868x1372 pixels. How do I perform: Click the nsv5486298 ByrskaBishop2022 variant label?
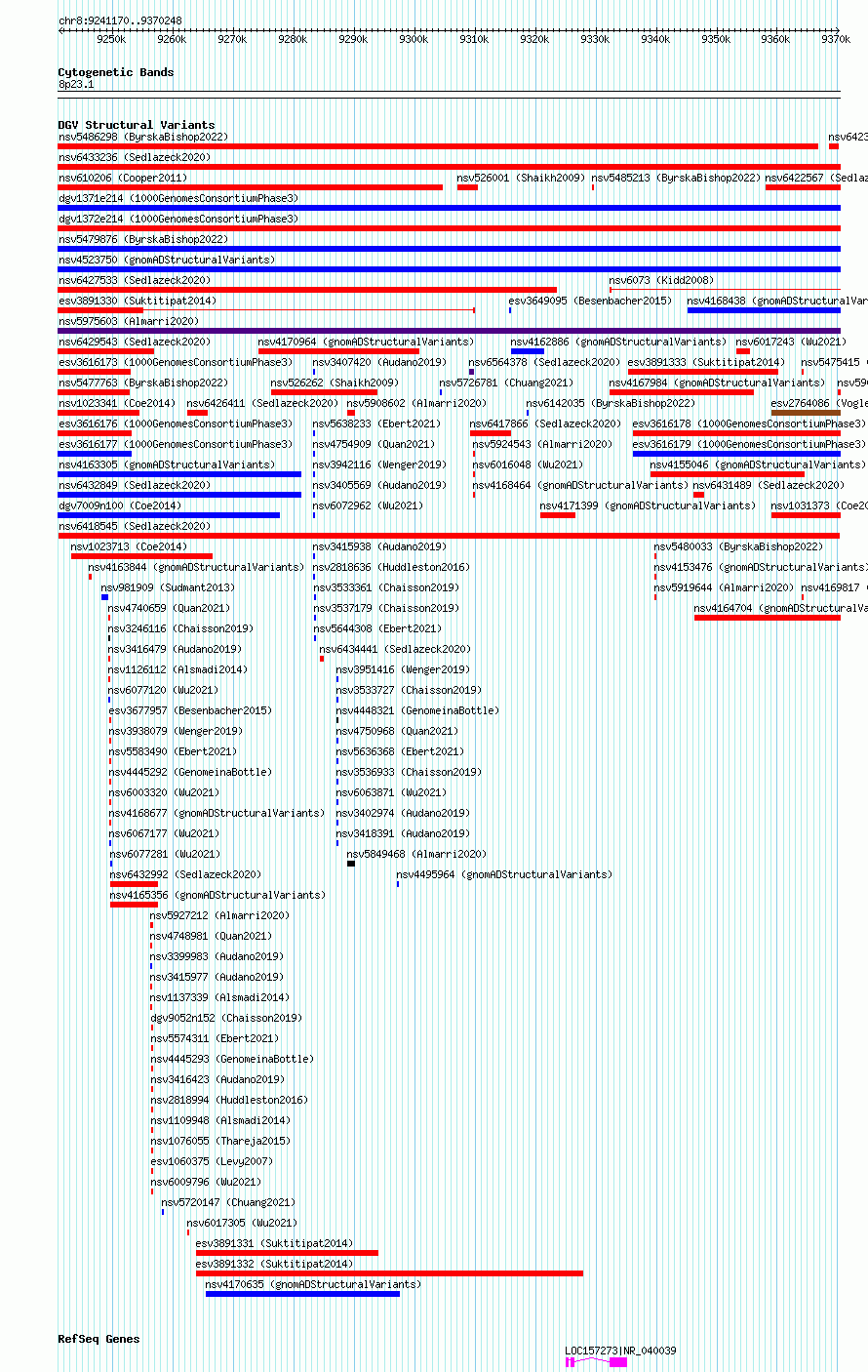(142, 137)
